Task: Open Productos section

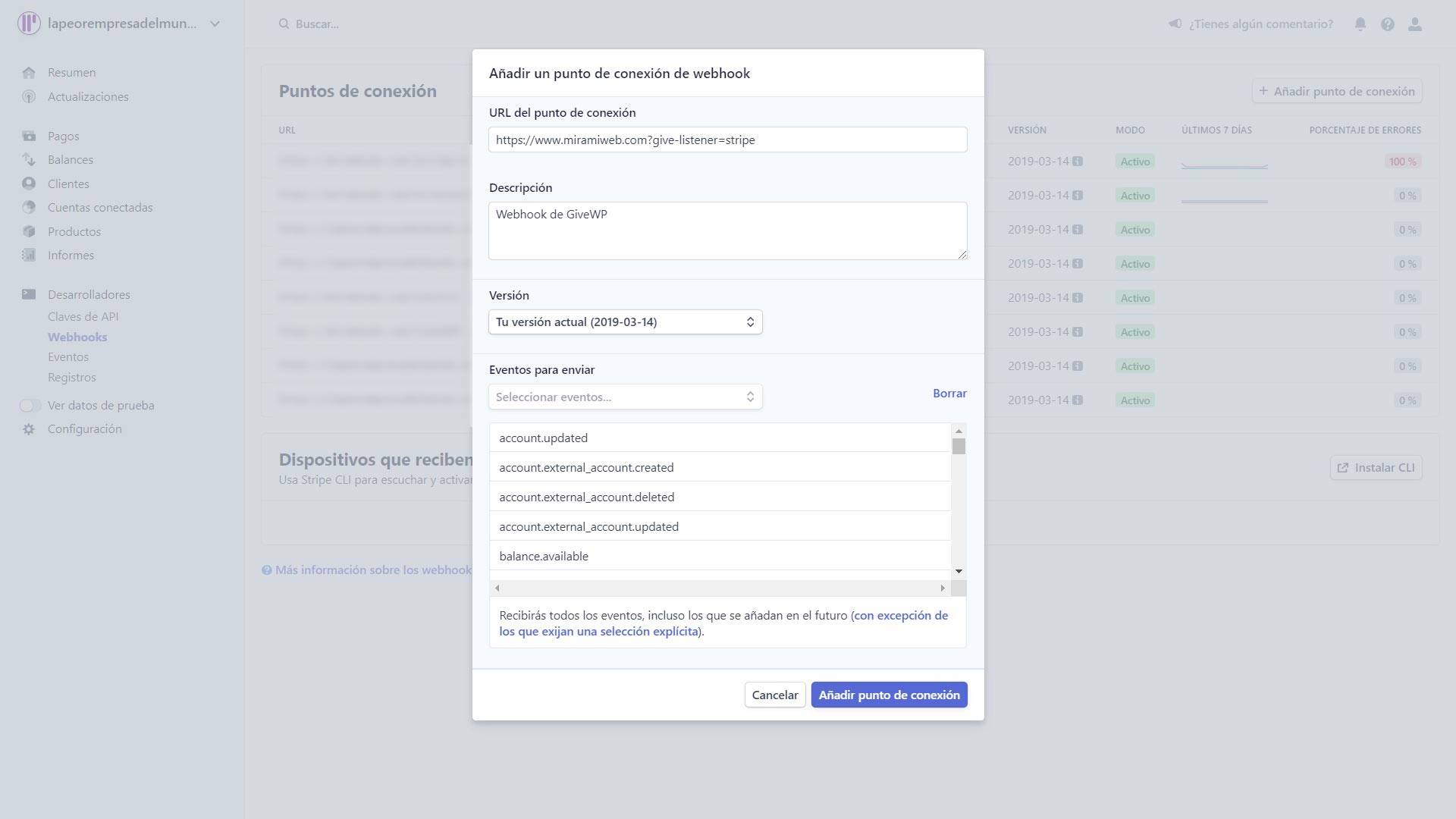Action: 74,232
